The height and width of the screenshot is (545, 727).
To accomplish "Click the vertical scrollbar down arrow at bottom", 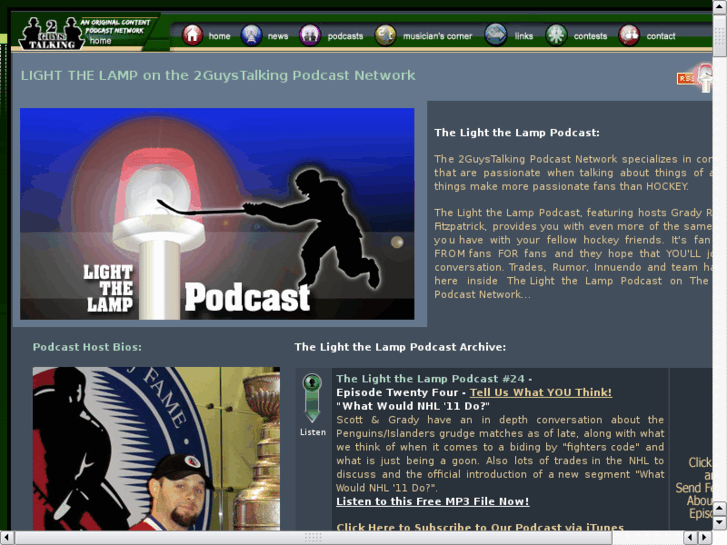I will pos(720,523).
